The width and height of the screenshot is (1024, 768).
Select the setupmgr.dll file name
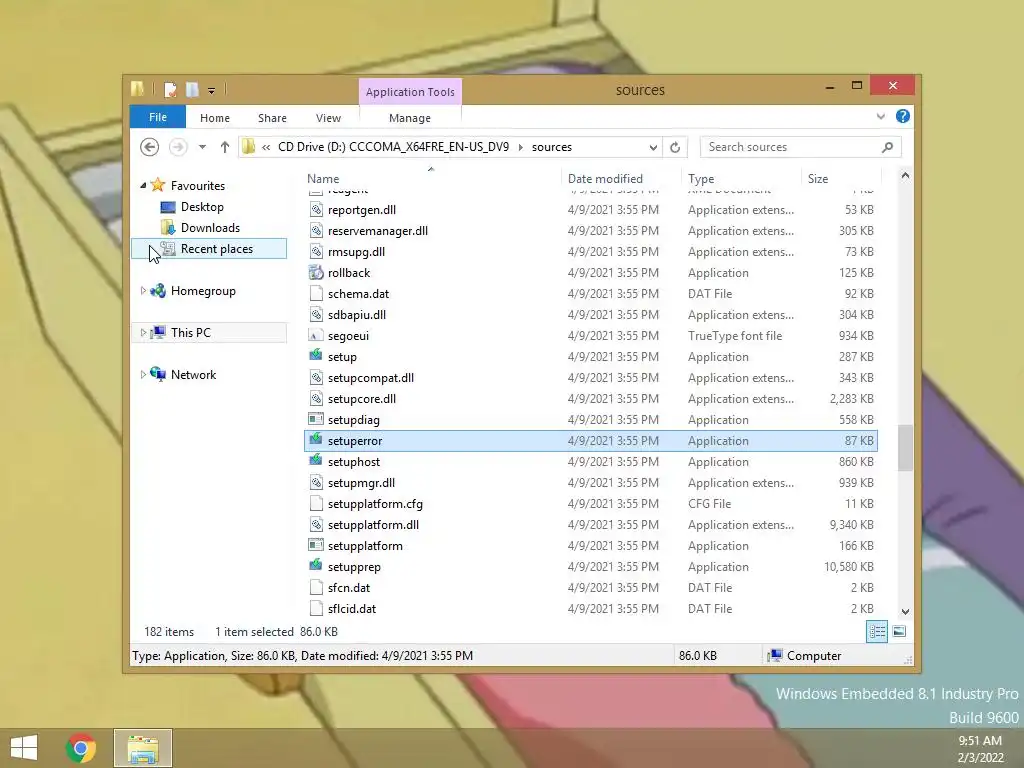click(361, 483)
